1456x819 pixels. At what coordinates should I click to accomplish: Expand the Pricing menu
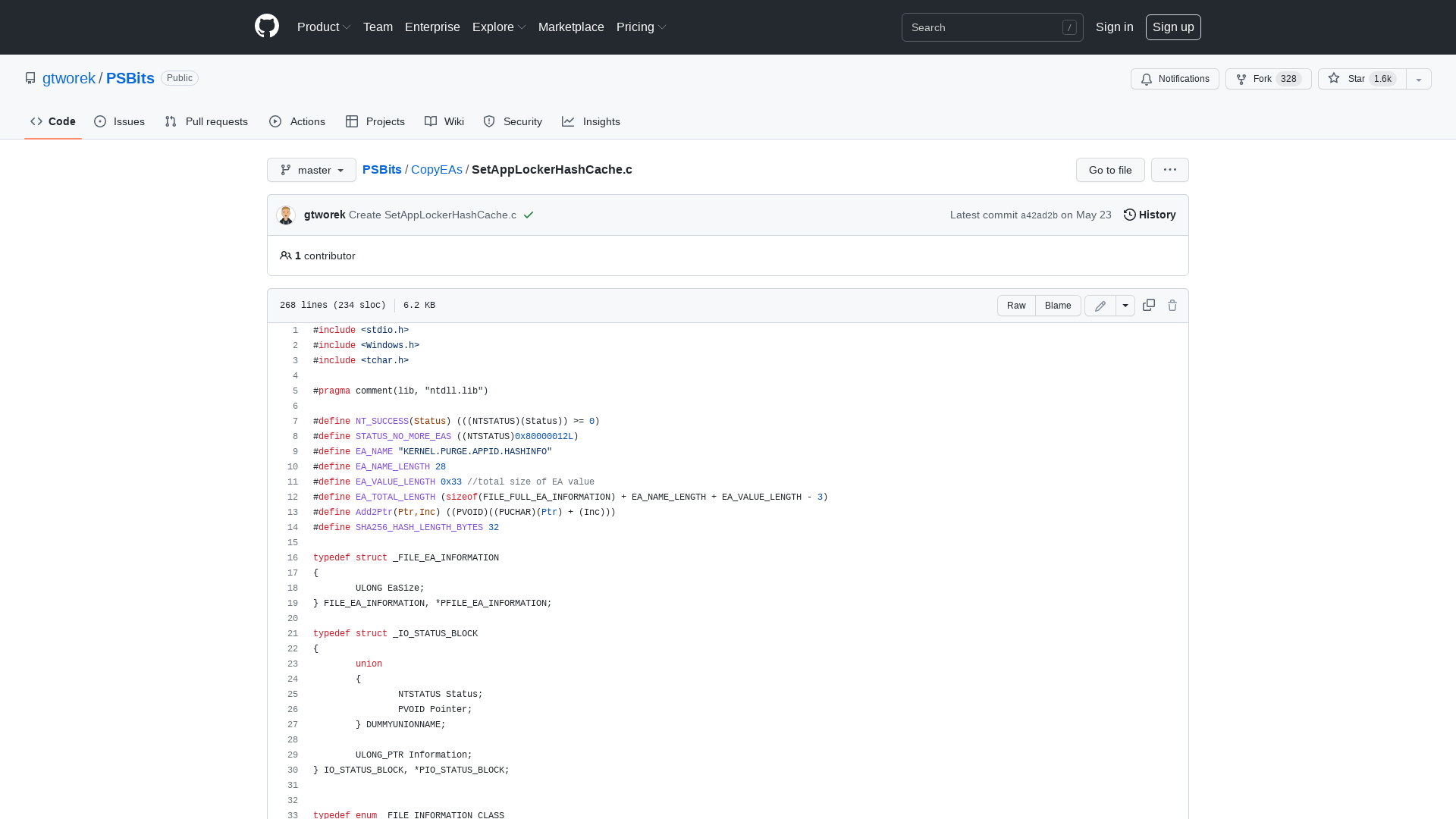(x=642, y=27)
